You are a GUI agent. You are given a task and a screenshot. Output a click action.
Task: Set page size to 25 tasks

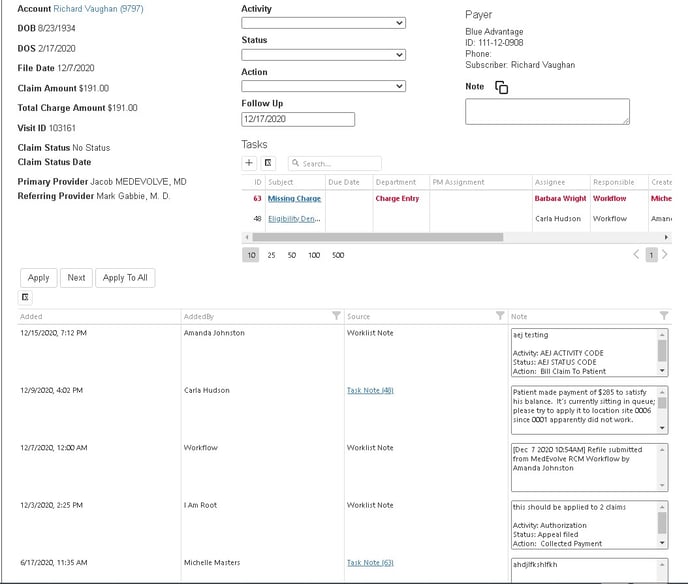click(271, 256)
